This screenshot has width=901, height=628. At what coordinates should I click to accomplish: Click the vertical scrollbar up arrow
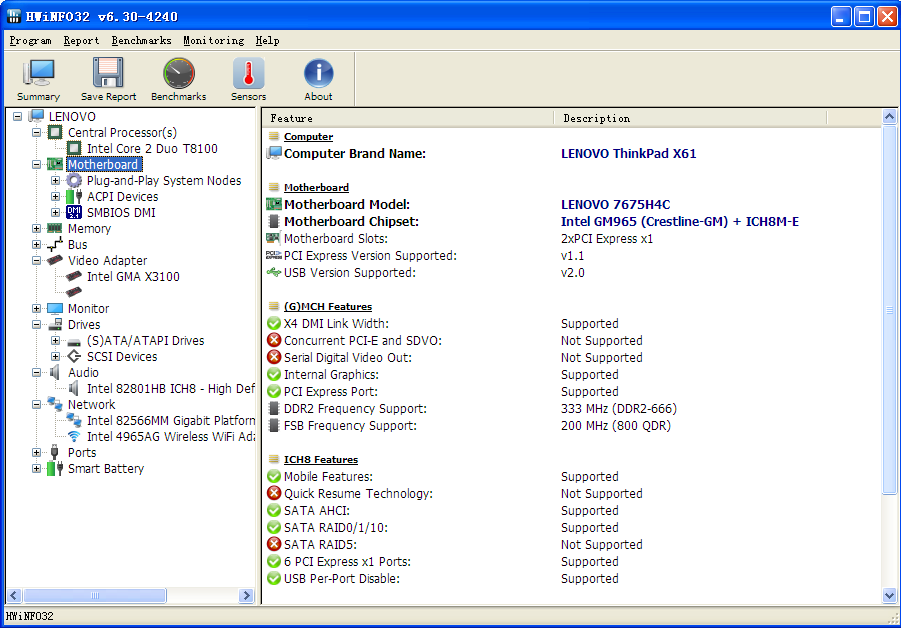point(889,117)
